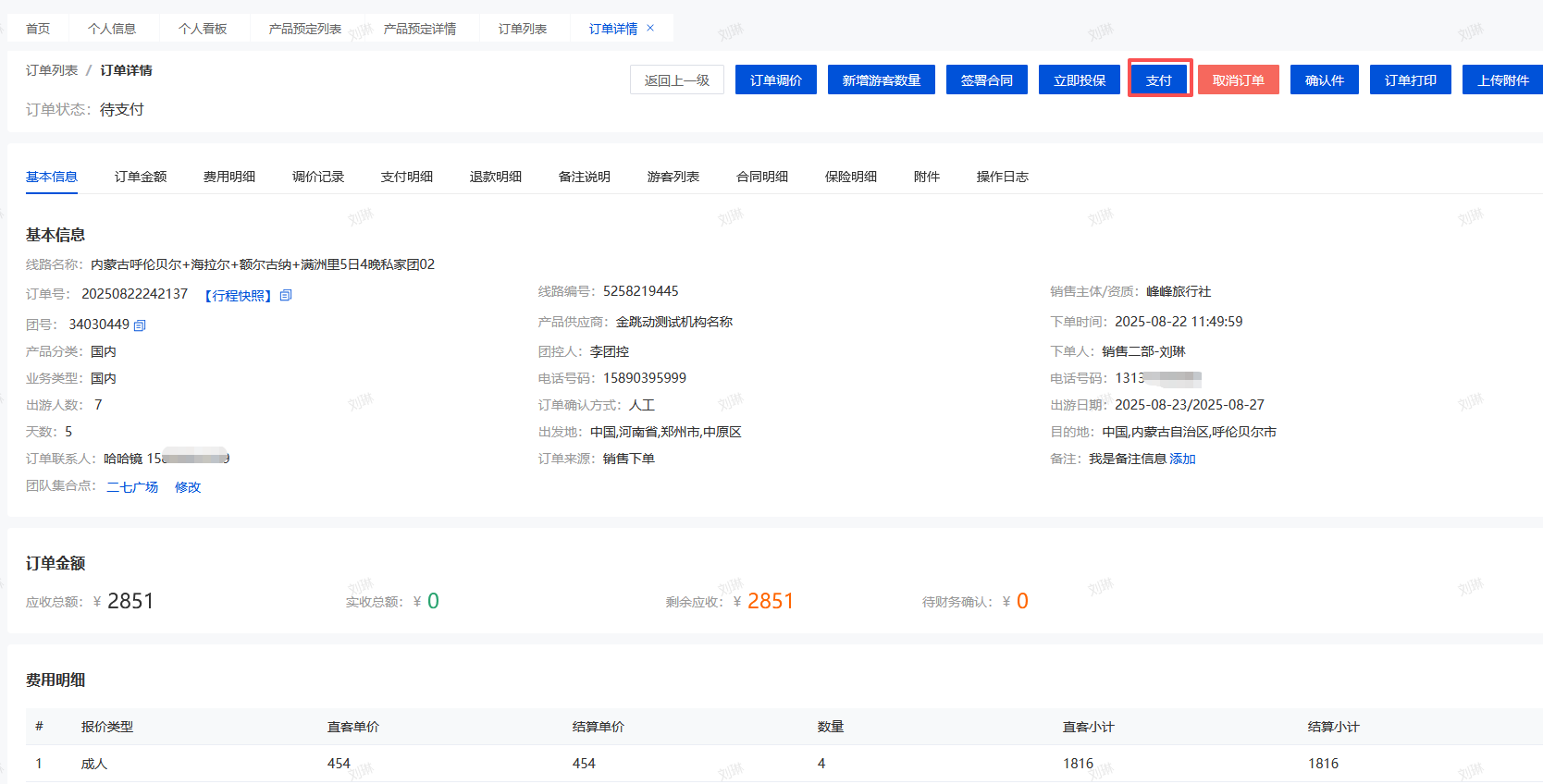This screenshot has height=784, width=1543.
Task: Select the 立即投保 button
Action: [1079, 80]
